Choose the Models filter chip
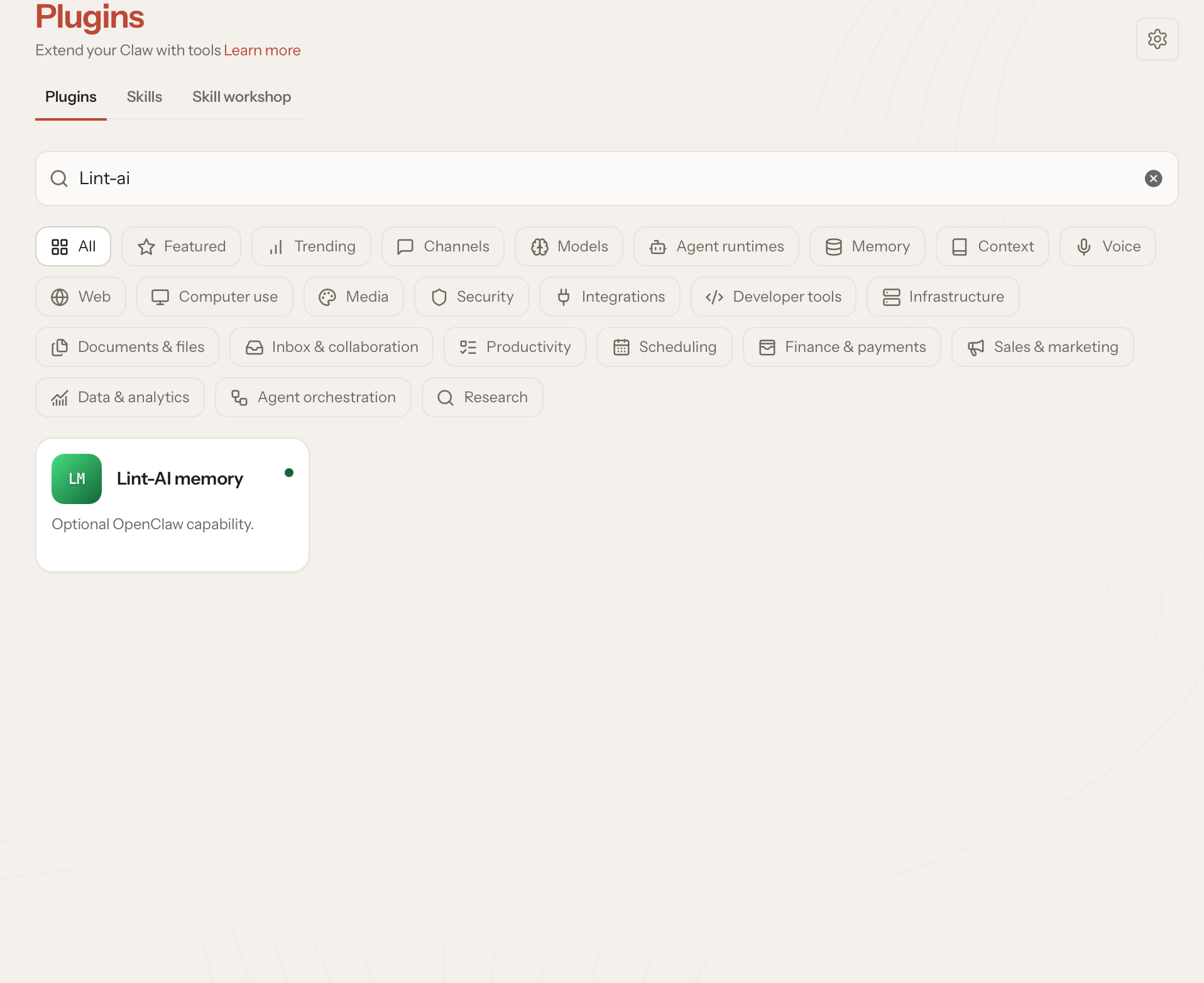The height and width of the screenshot is (983, 1204). tap(569, 246)
